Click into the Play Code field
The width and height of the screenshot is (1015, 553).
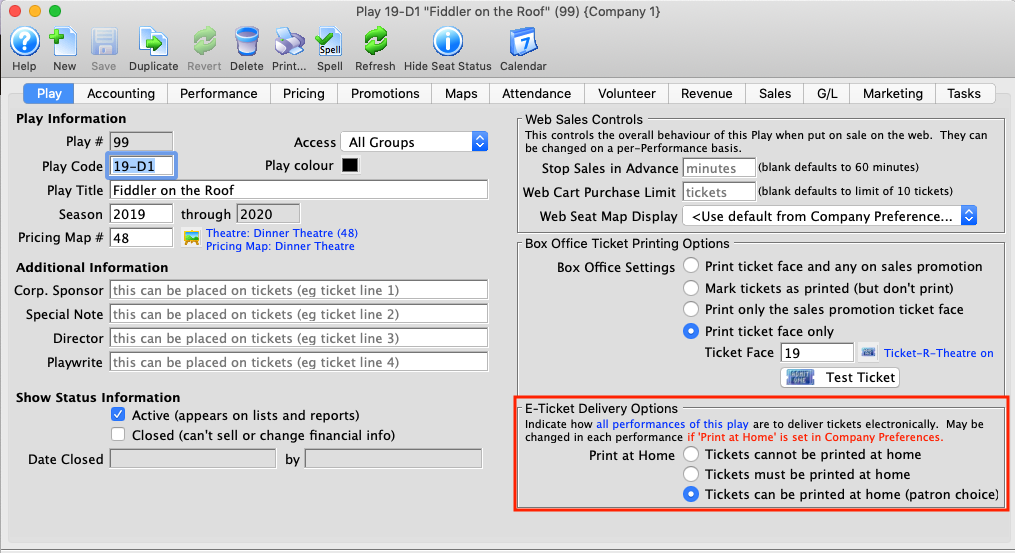click(x=142, y=166)
